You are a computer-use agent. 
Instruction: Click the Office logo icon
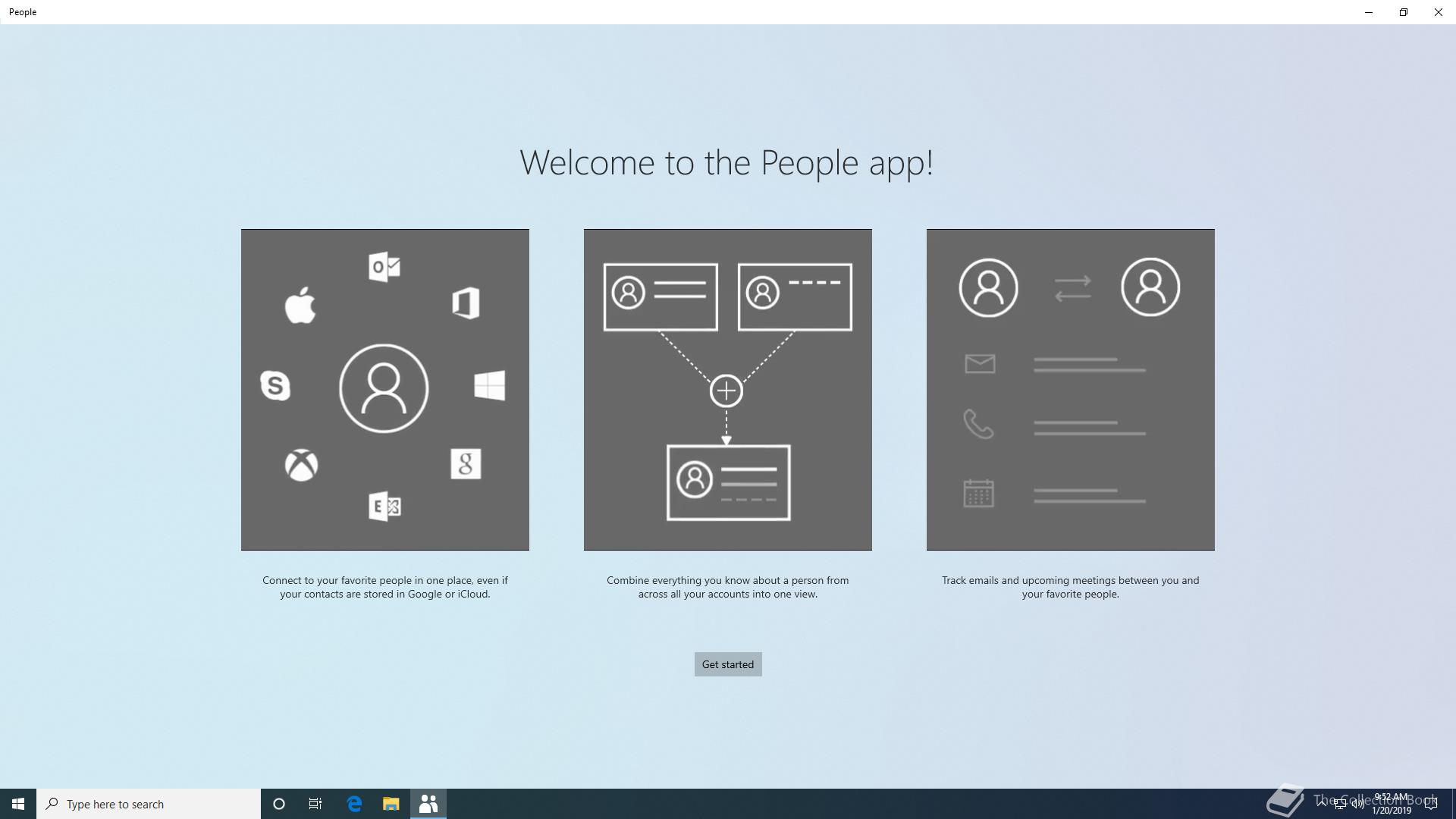click(x=466, y=303)
